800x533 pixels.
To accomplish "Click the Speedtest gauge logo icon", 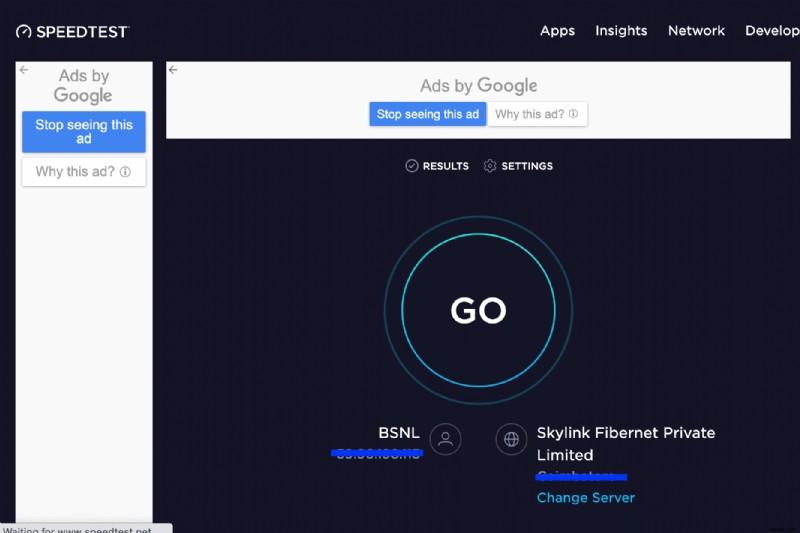I will [x=24, y=32].
